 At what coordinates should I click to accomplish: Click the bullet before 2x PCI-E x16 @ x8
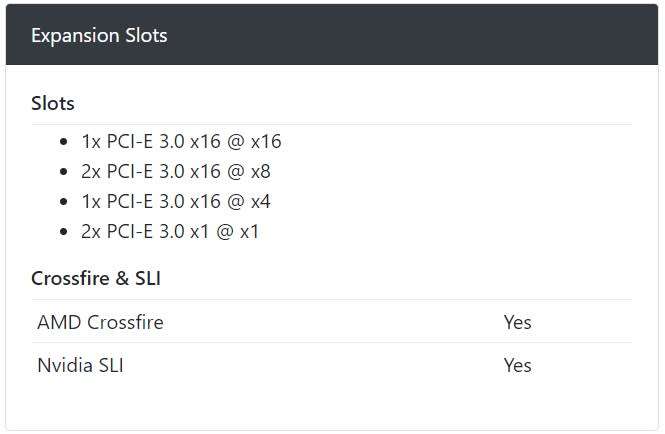[x=64, y=172]
